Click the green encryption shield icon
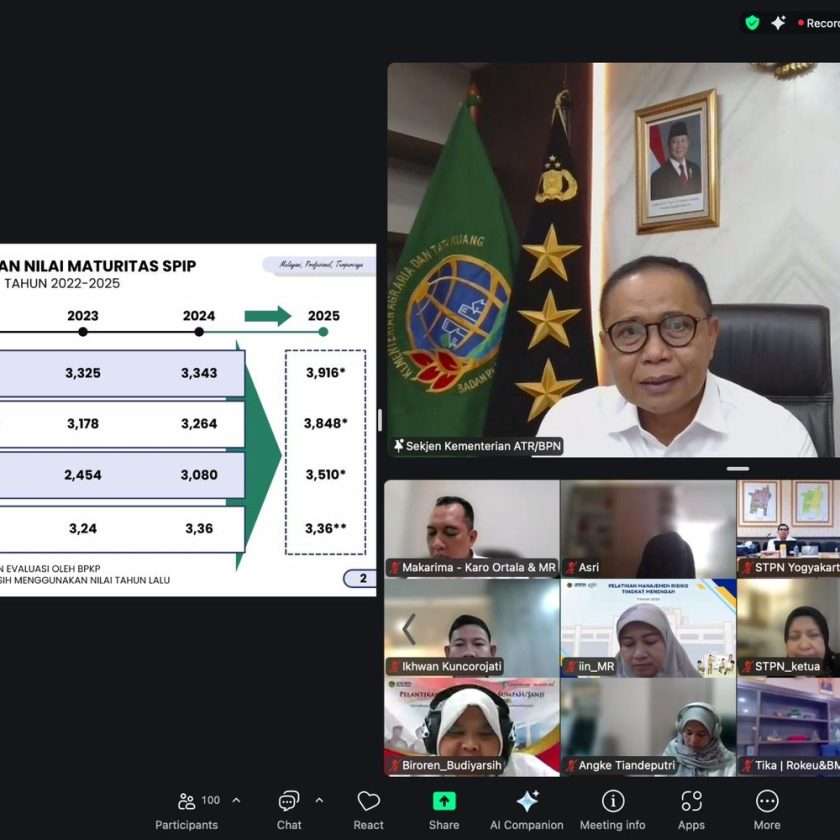 click(752, 22)
